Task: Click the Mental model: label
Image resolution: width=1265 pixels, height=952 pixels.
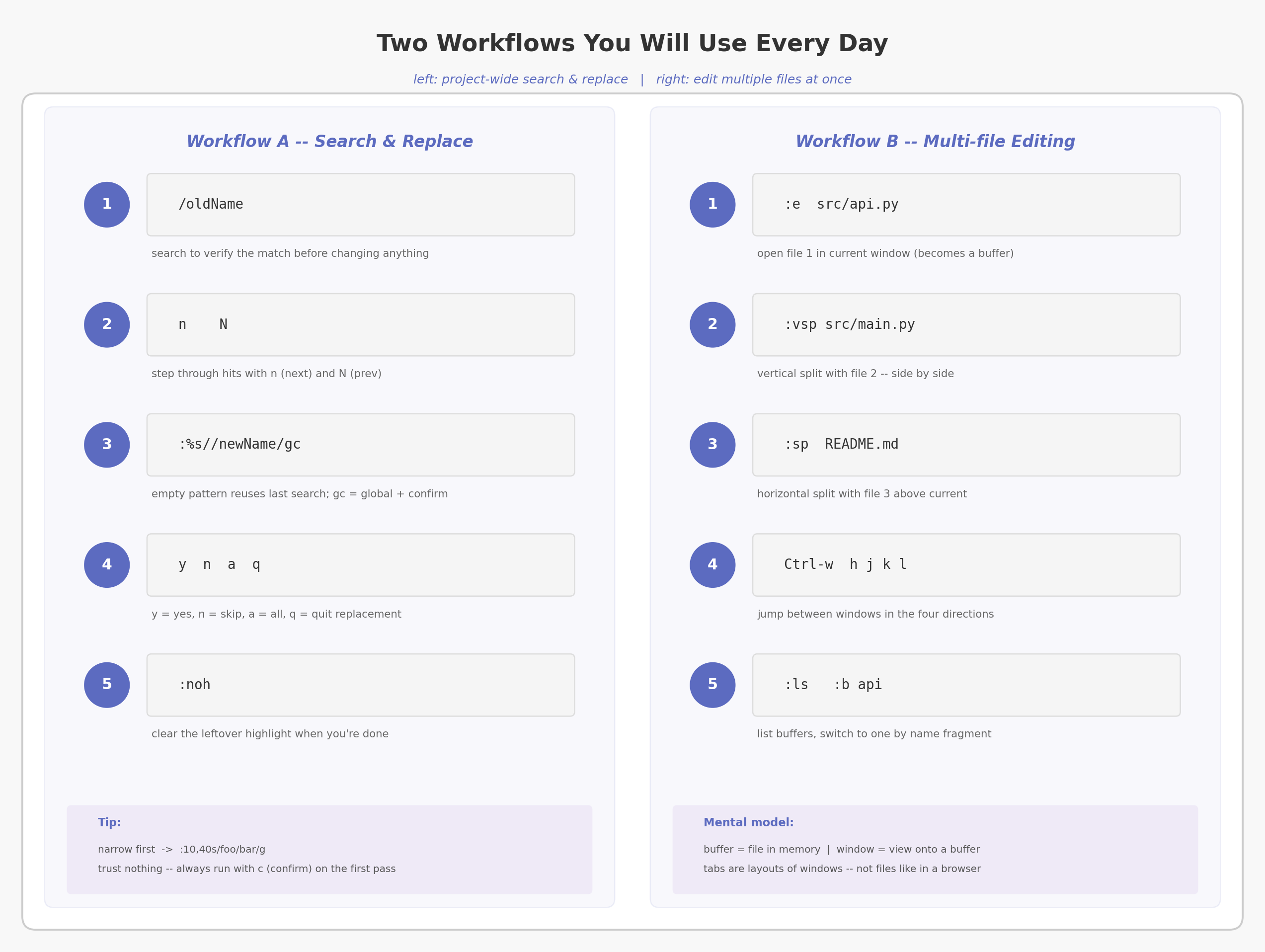Action: click(749, 823)
